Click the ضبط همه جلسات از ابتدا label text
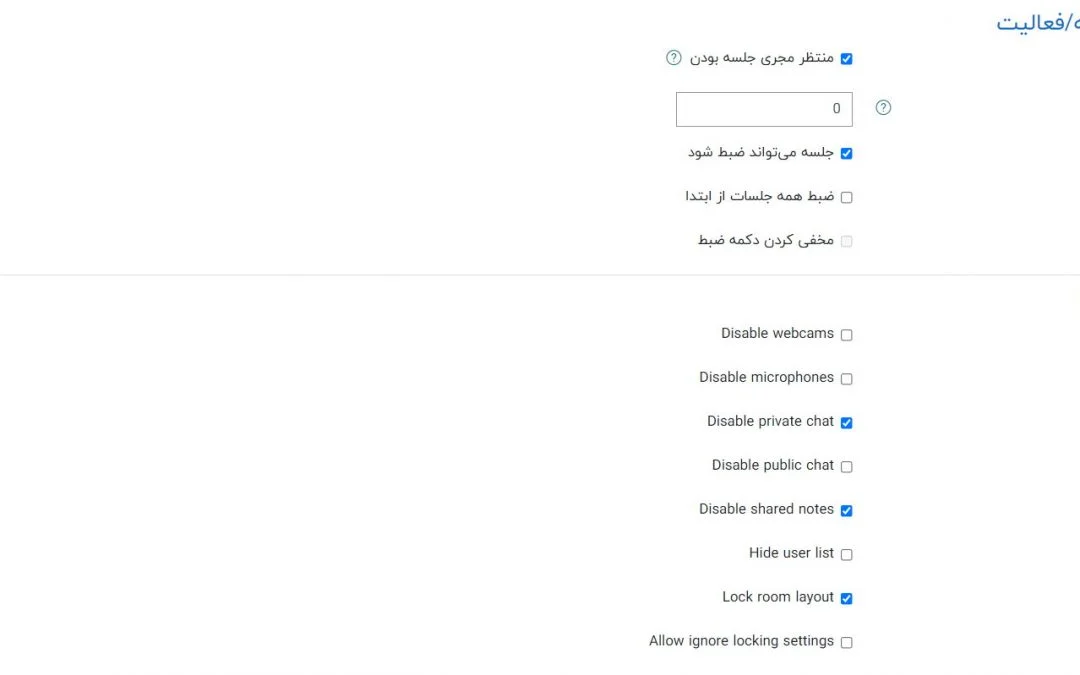Screen dimensions: 1080x675 (759, 196)
